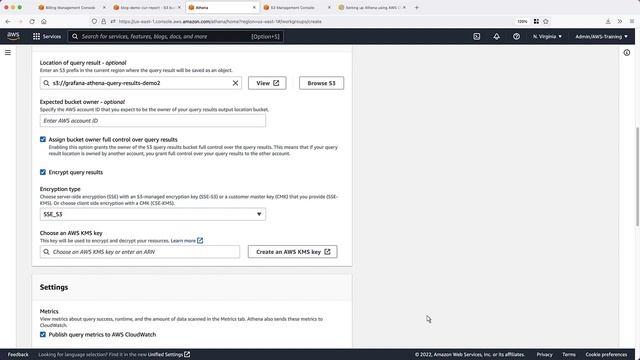This screenshot has width=640, height=360.
Task: Toggle Assign bucket owner full control checkbox
Action: click(43, 139)
